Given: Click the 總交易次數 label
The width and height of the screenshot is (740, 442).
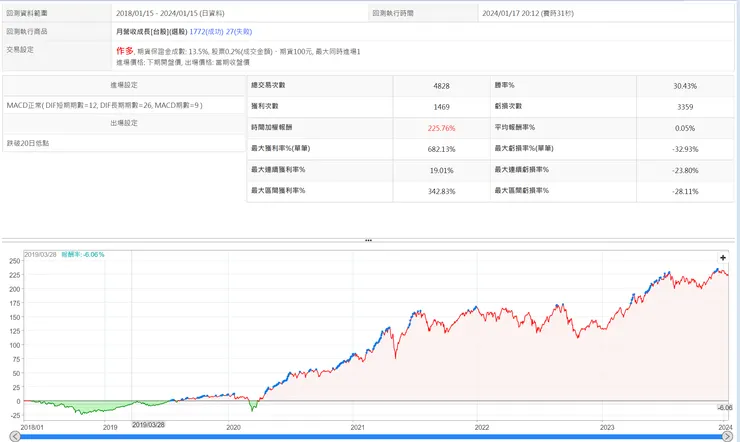Looking at the screenshot, I should pyautogui.click(x=268, y=85).
